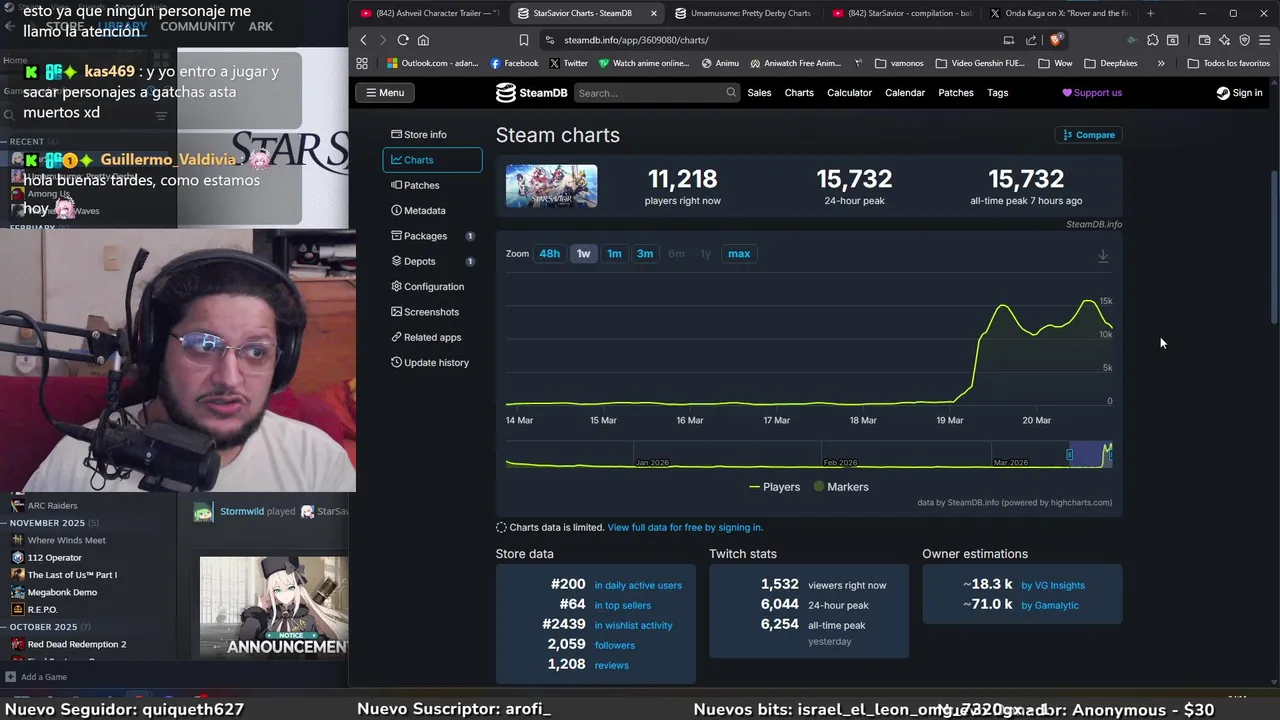Open the apps grid in bookmarks bar

[x=362, y=63]
